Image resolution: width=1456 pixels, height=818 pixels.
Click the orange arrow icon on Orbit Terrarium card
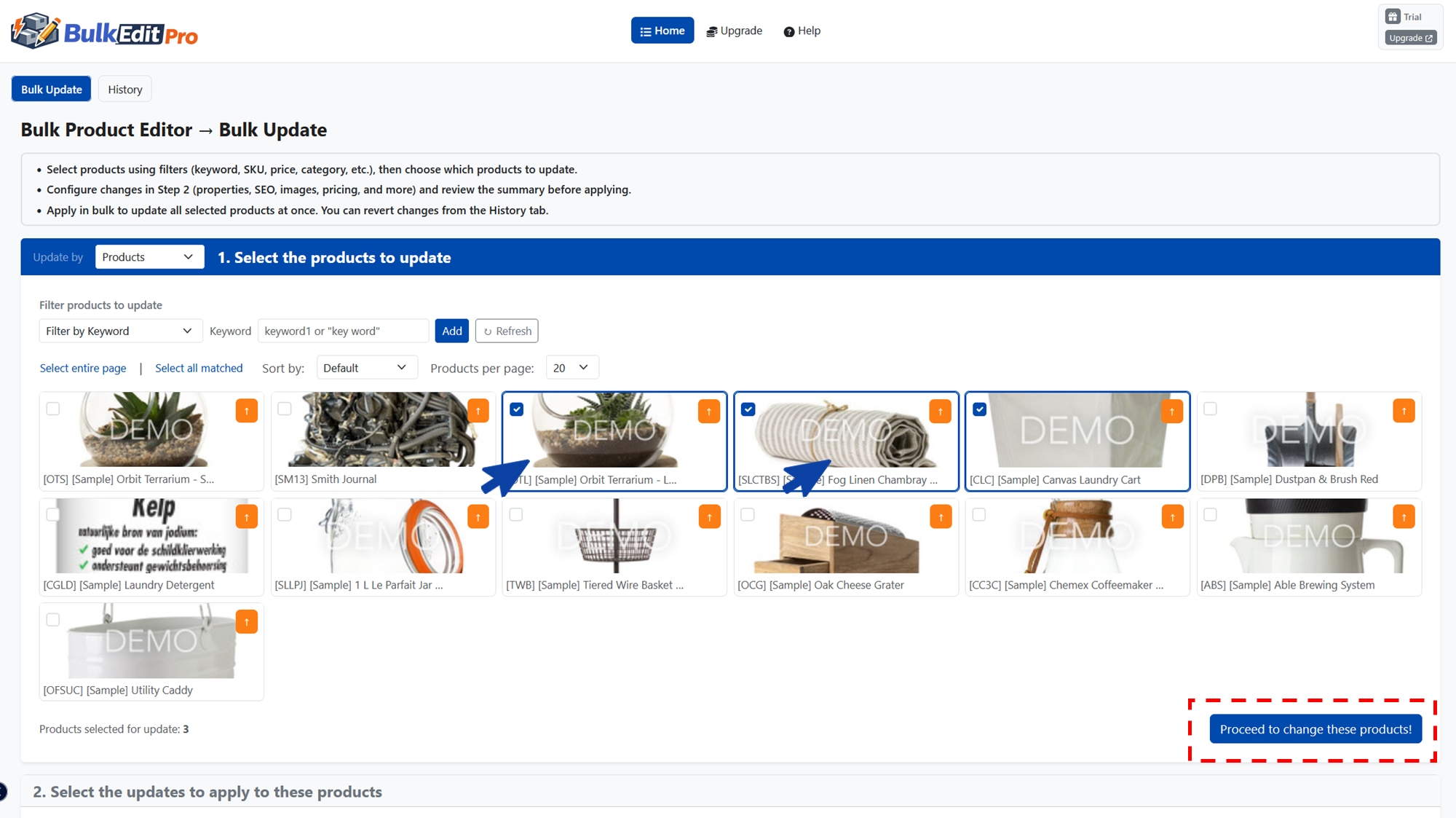[247, 410]
